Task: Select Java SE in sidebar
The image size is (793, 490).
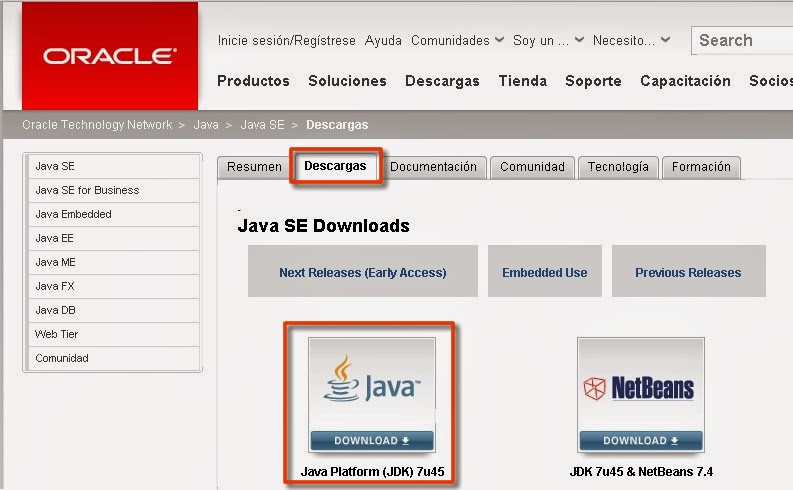Action: (x=114, y=166)
